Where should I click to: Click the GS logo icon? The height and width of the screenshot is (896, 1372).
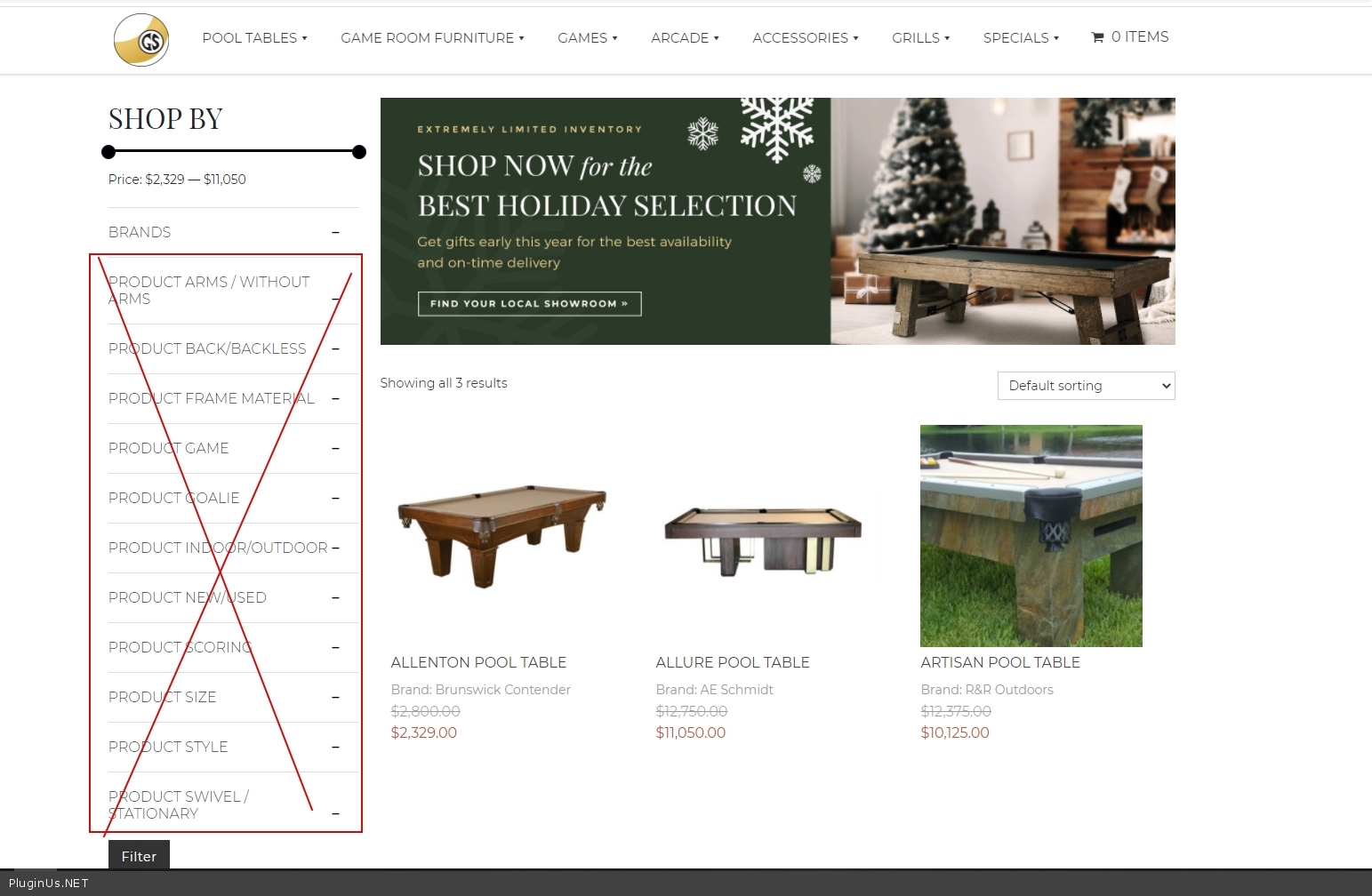[x=141, y=40]
